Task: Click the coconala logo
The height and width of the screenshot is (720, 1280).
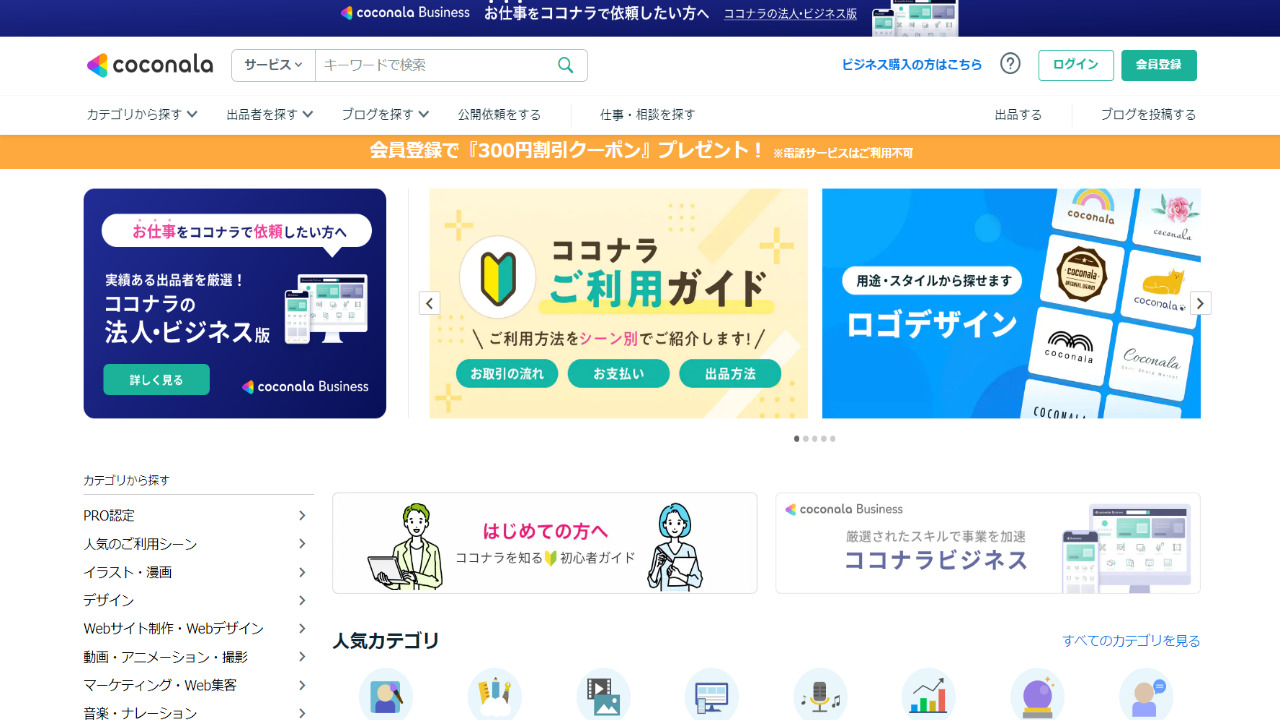Action: 150,65
